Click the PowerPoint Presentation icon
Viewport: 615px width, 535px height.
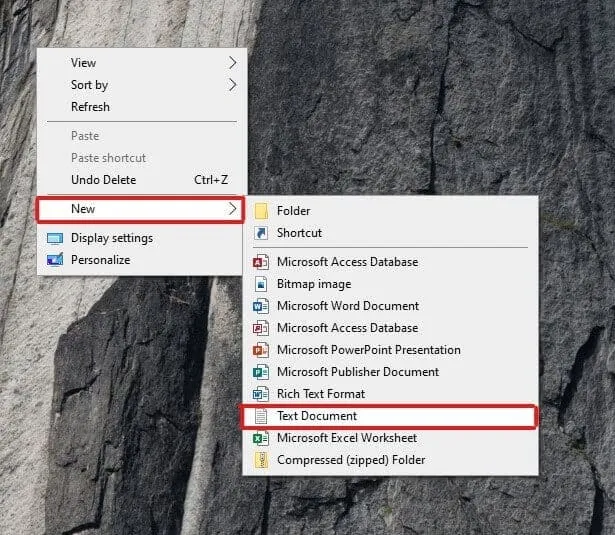261,349
